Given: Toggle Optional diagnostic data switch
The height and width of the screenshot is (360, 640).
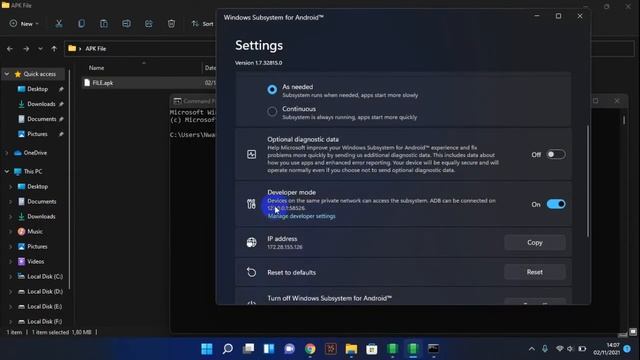Looking at the screenshot, I should click(x=556, y=154).
